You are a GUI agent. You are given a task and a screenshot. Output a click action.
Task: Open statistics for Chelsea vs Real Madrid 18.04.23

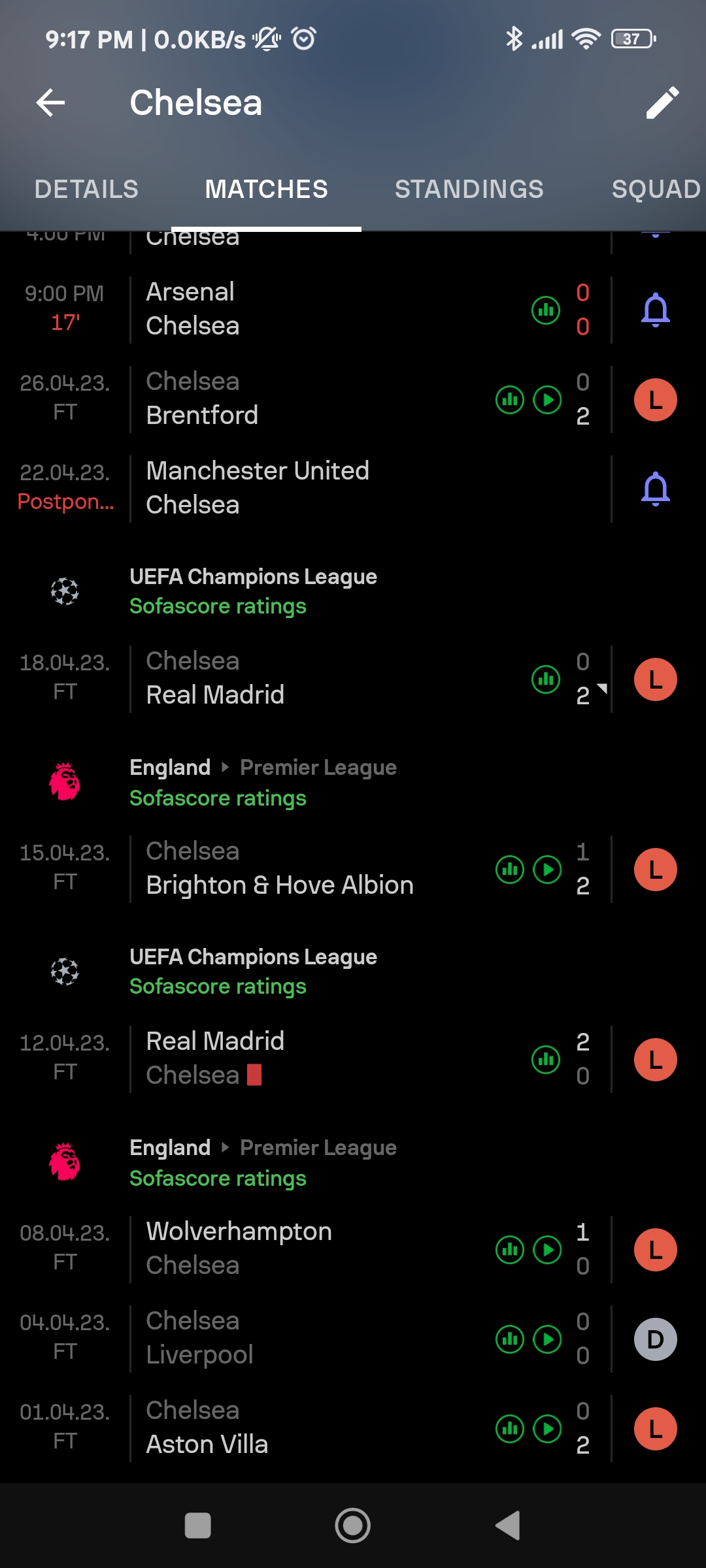click(x=546, y=679)
